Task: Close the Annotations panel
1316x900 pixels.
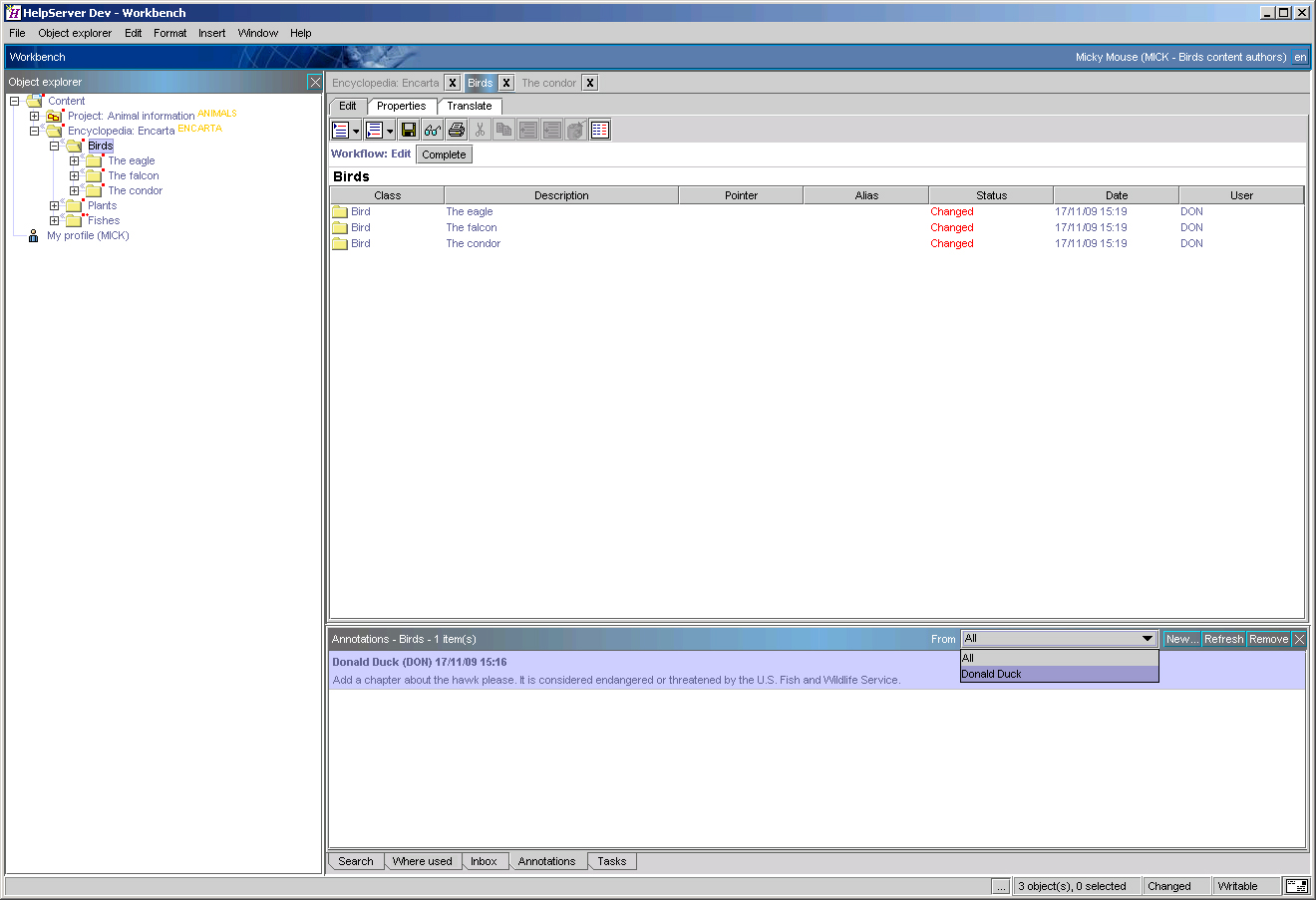Action: click(x=1299, y=639)
